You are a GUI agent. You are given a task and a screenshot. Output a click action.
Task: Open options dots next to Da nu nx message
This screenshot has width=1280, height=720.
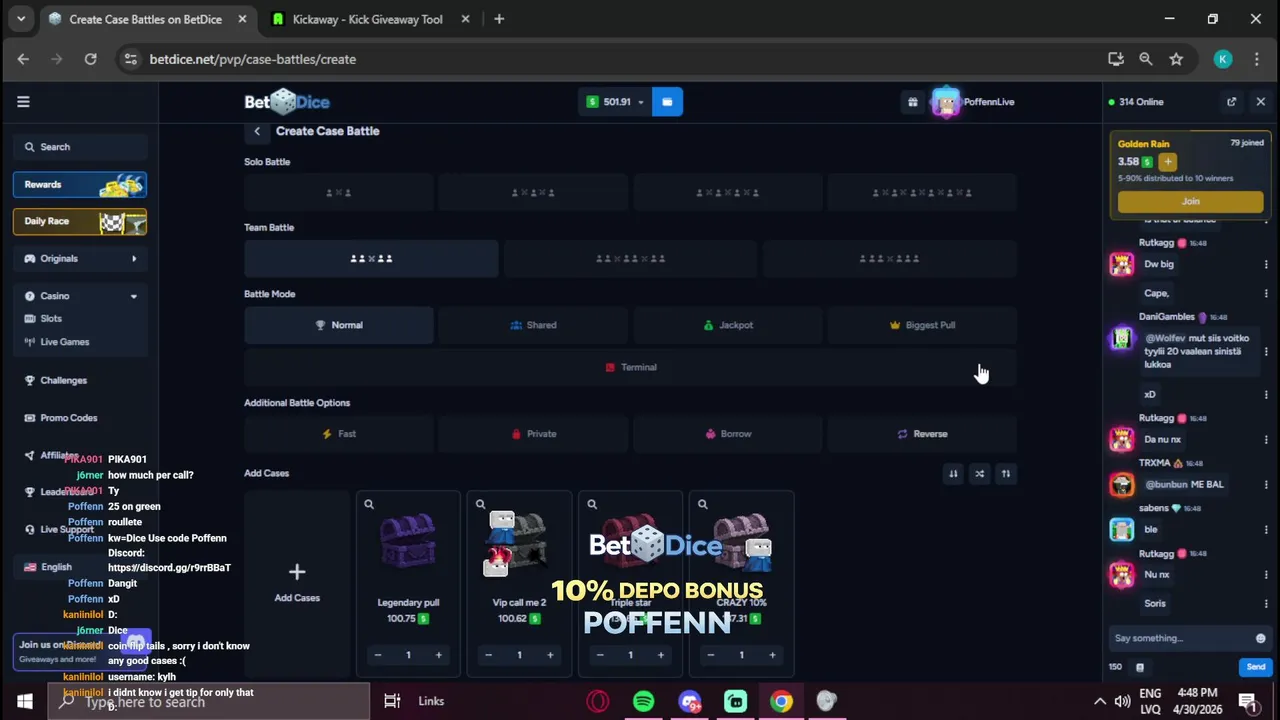point(1266,439)
